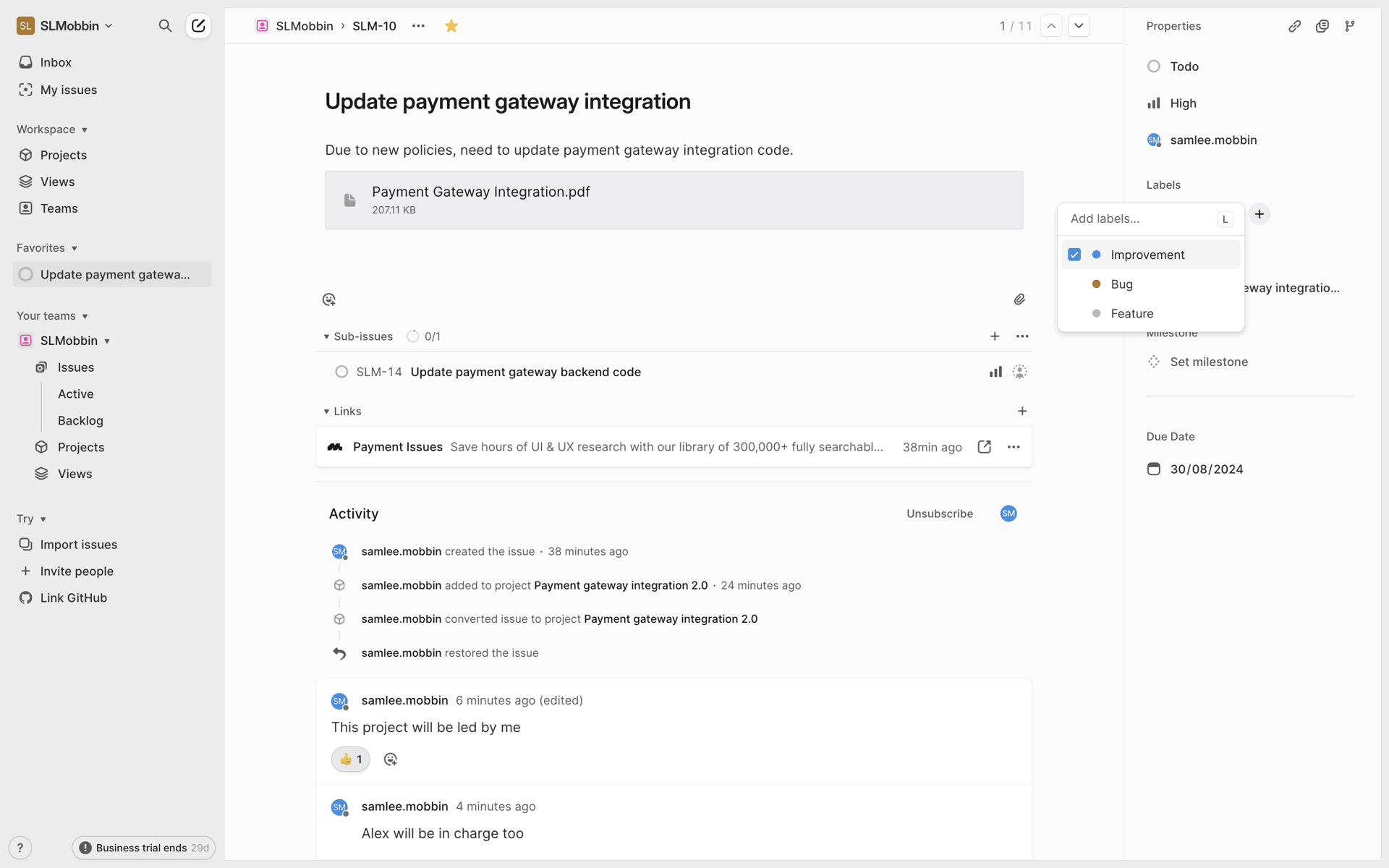Viewport: 1389px width, 868px height.
Task: Open Payment Issues link externally
Action: [x=984, y=447]
